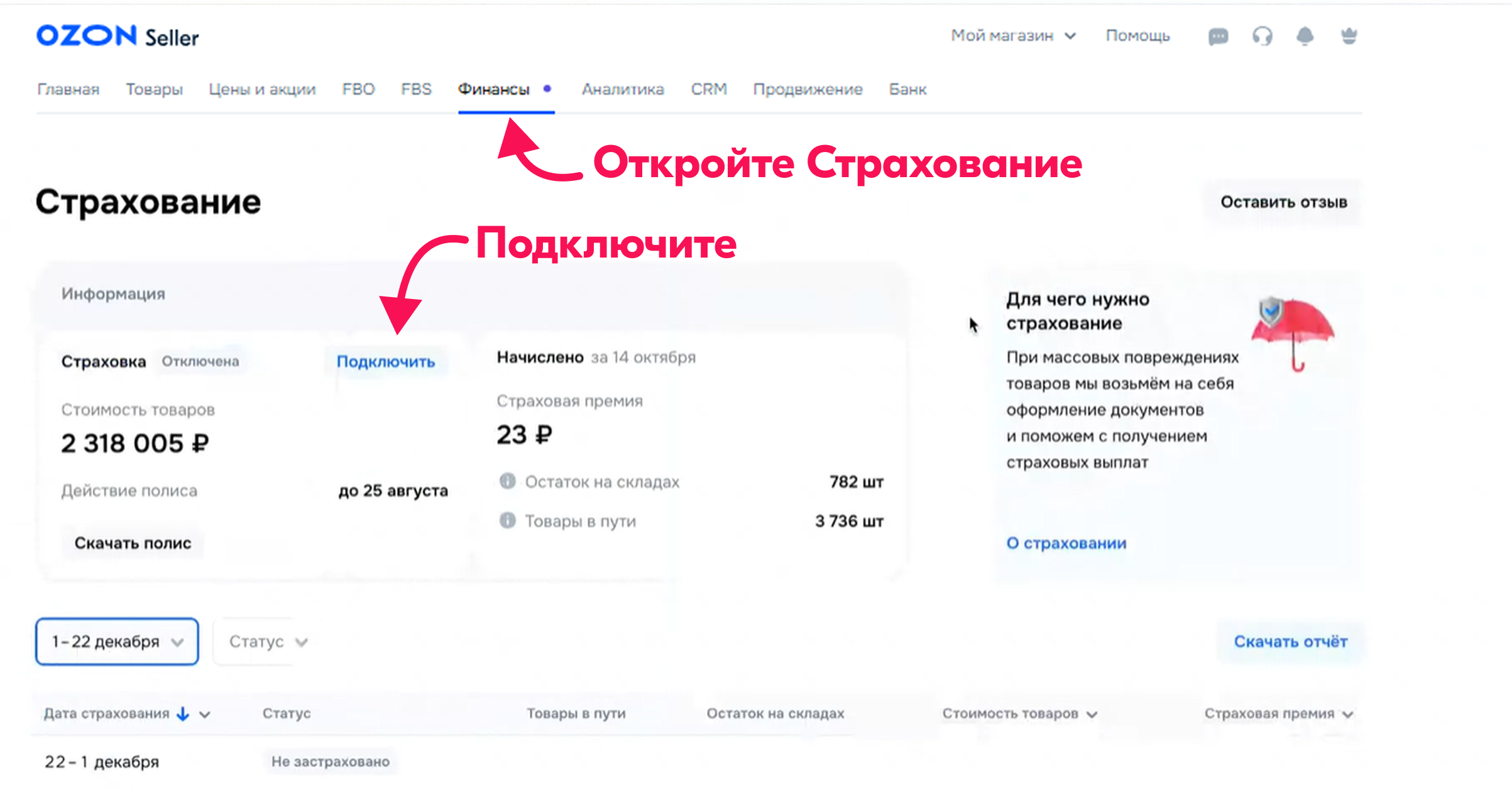The image size is (1512, 789).
Task: Click the crown premium icon
Action: [x=1349, y=36]
